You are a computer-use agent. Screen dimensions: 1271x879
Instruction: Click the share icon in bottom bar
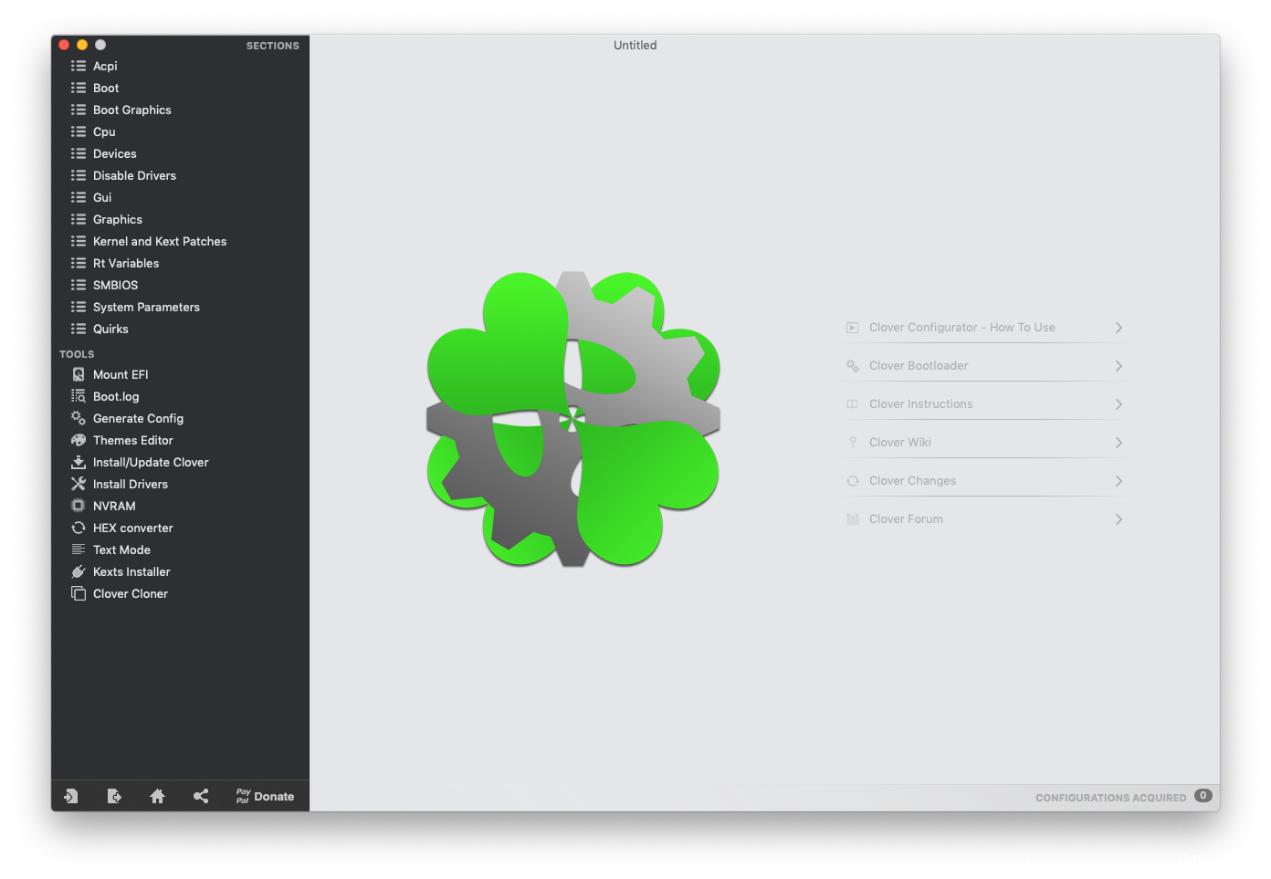click(201, 797)
